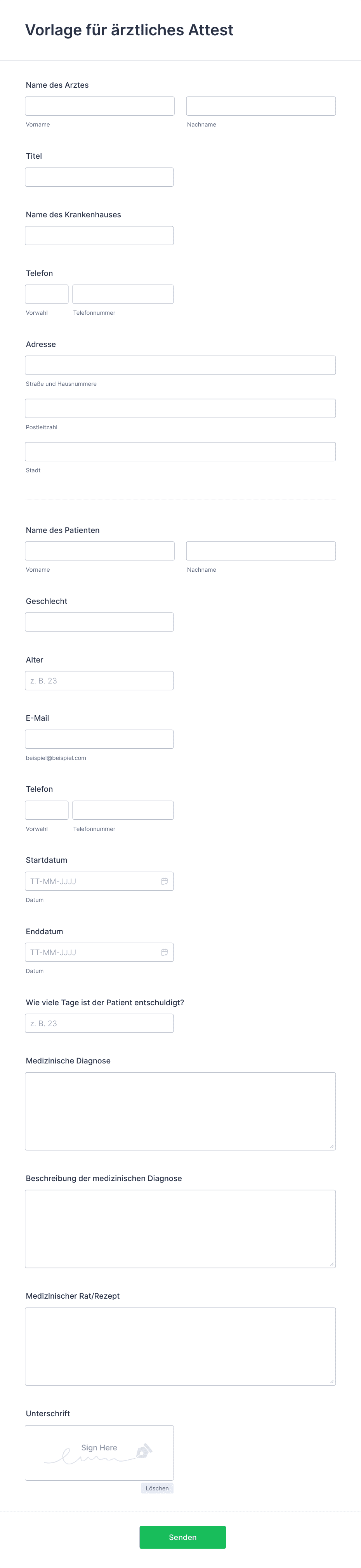Select the Name des Krankenhauses field
Screen dimensions: 361x1568
99,236
